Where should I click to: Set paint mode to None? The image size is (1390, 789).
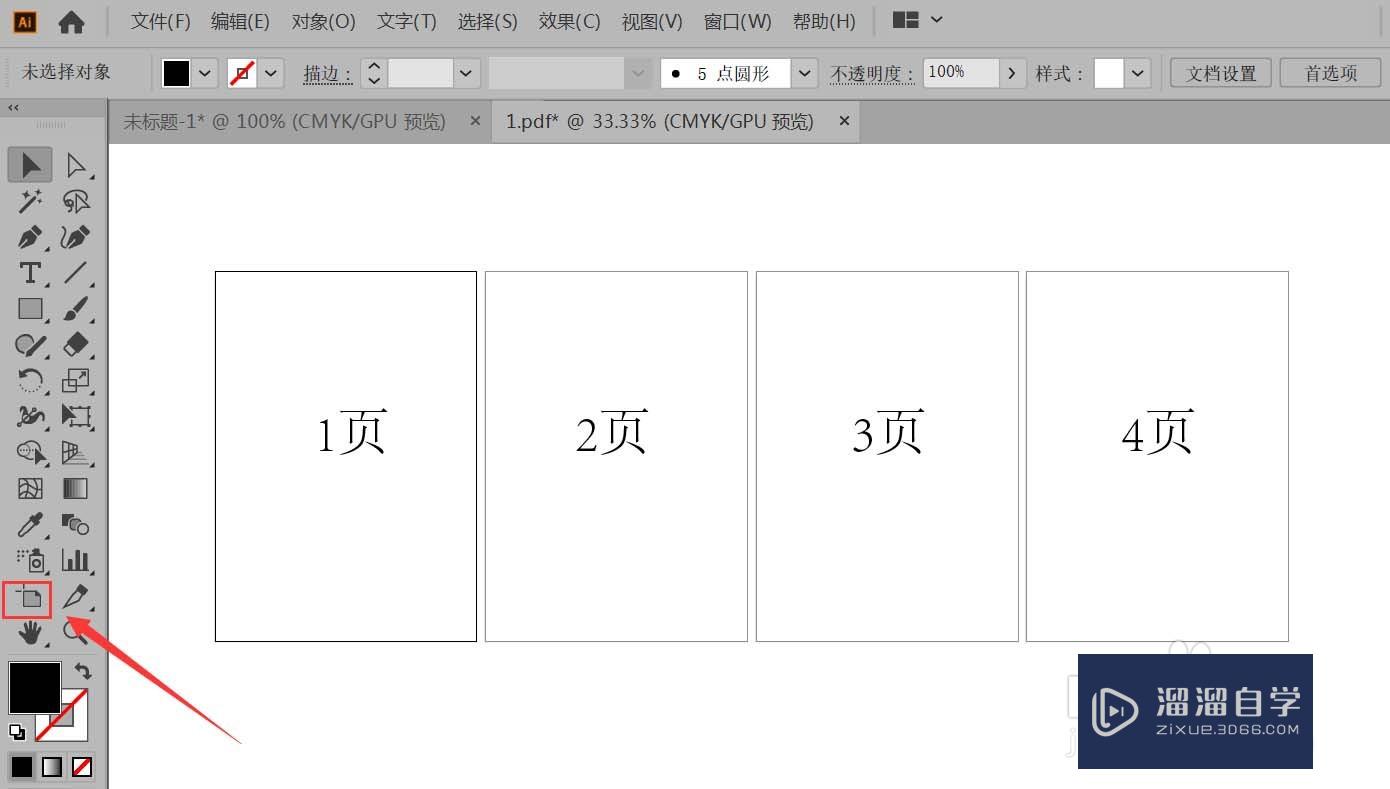point(82,767)
